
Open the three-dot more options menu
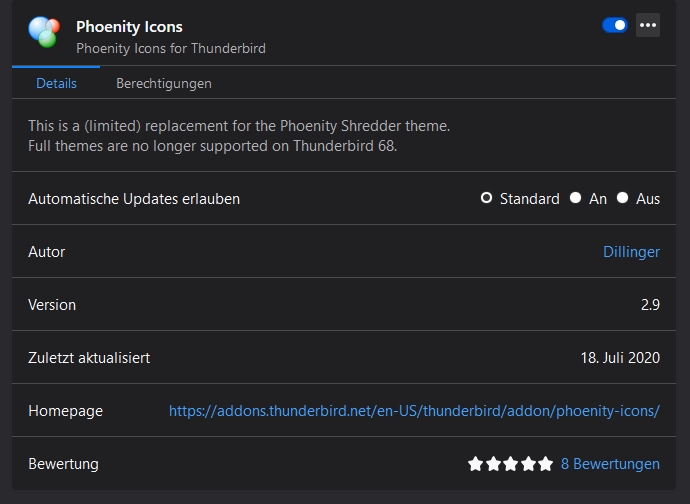648,25
